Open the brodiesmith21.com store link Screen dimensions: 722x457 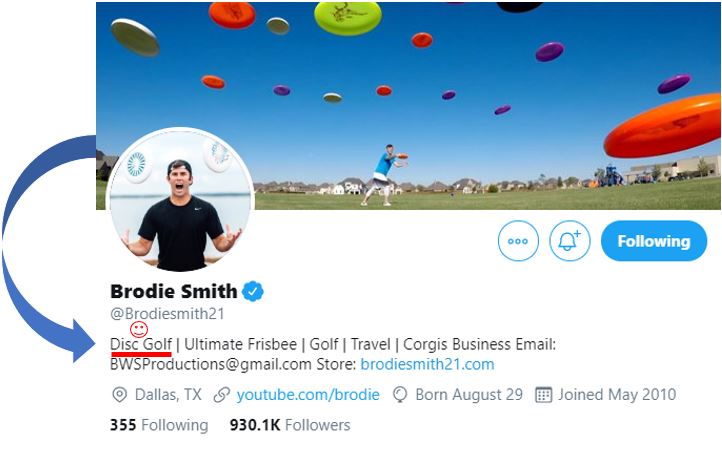[427, 365]
